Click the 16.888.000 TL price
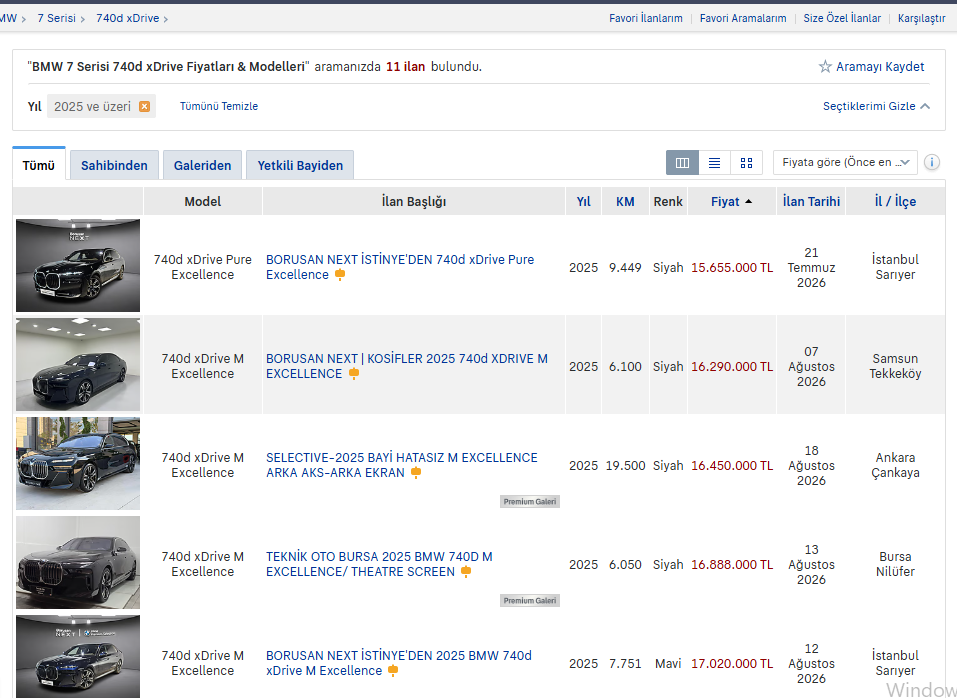 (732, 564)
